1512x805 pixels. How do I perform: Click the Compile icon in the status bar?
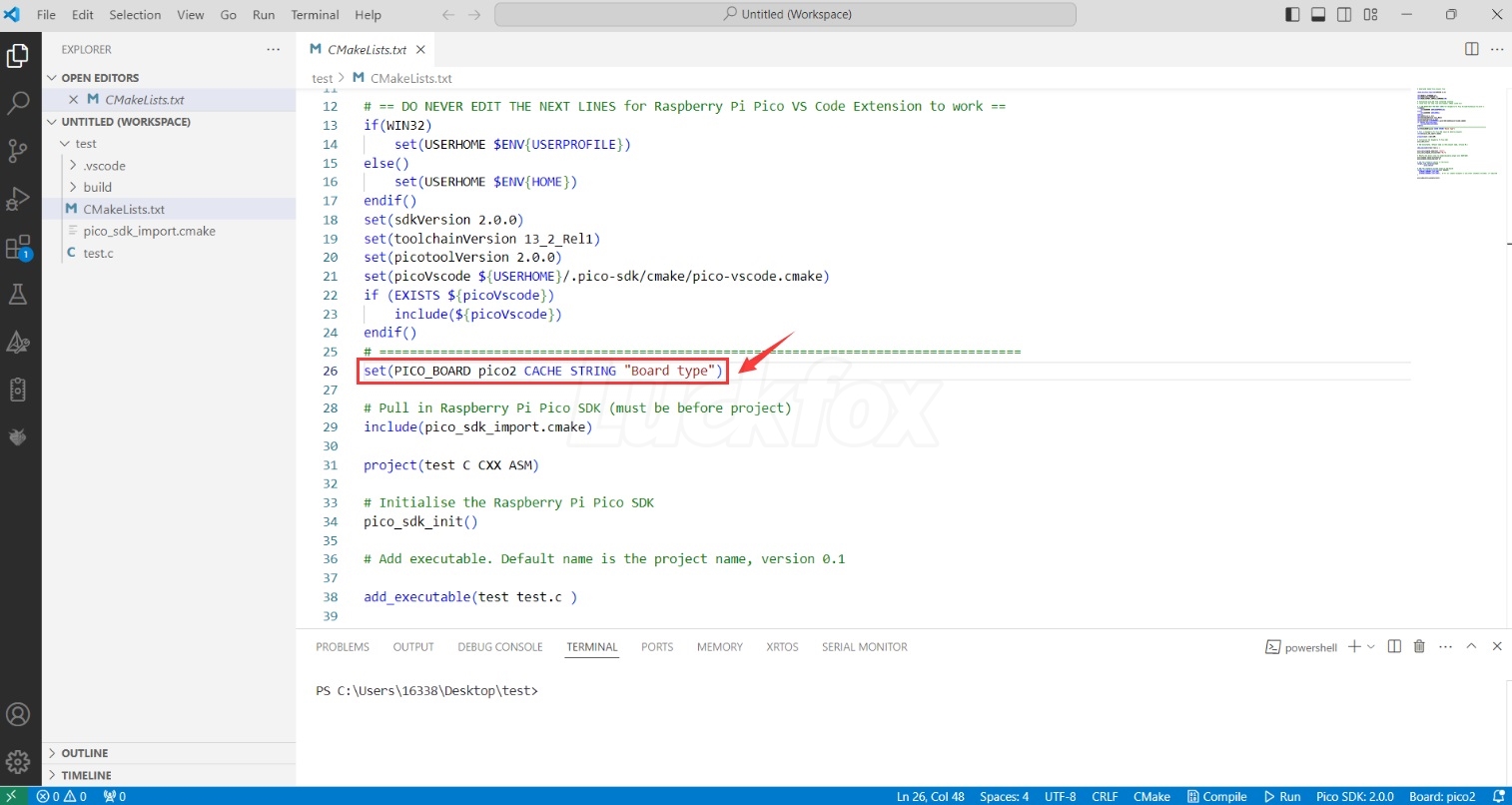pyautogui.click(x=1216, y=796)
